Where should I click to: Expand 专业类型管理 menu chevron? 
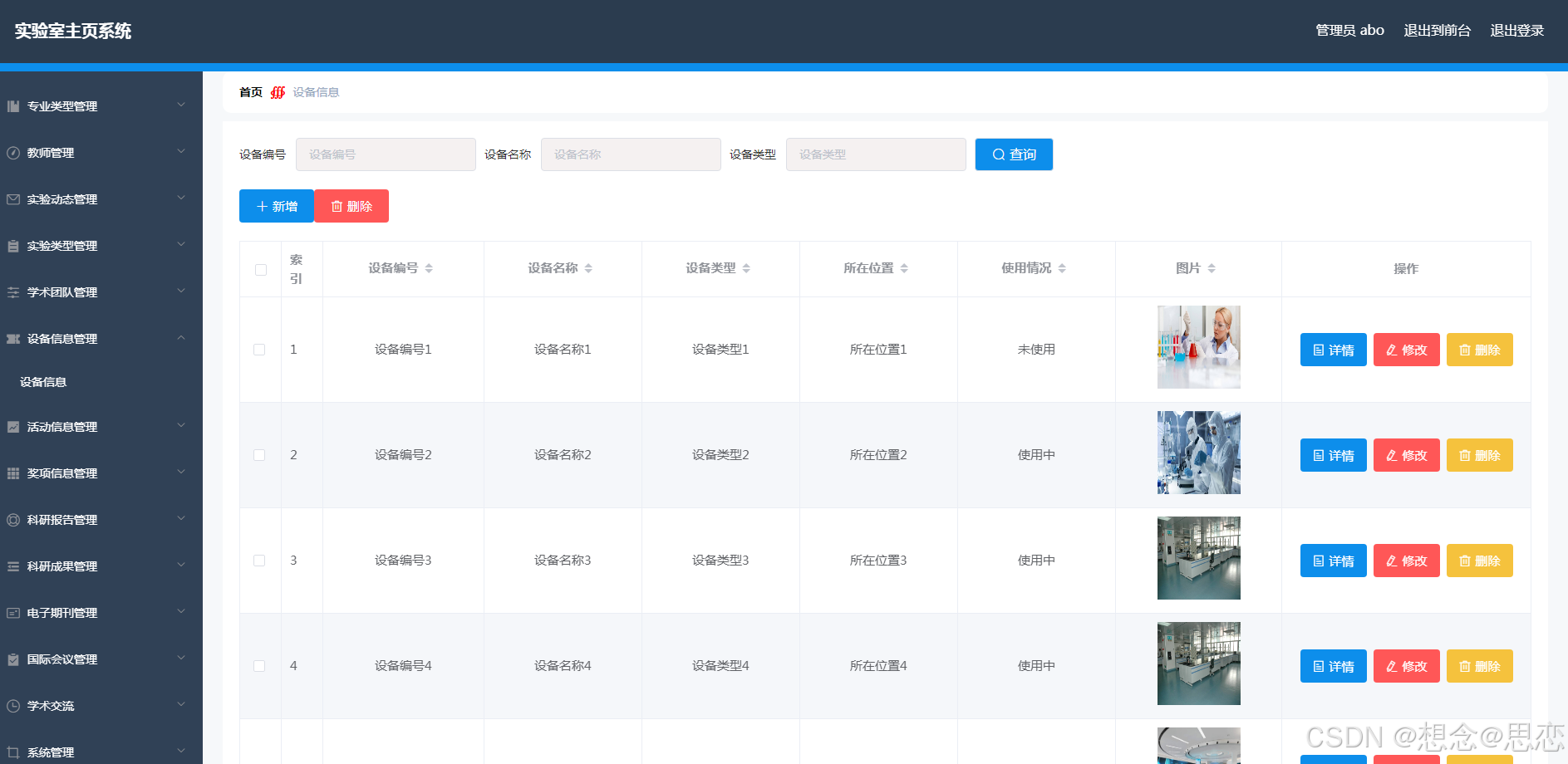pos(181,105)
